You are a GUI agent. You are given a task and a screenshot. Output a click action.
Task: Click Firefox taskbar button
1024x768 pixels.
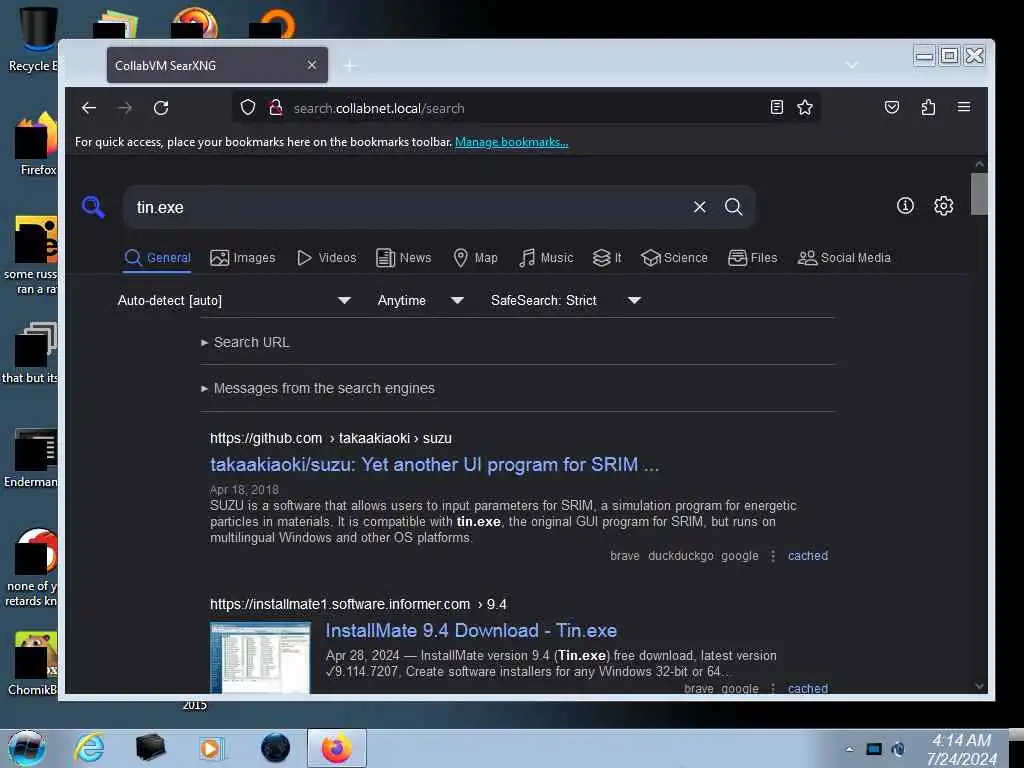[x=336, y=748]
